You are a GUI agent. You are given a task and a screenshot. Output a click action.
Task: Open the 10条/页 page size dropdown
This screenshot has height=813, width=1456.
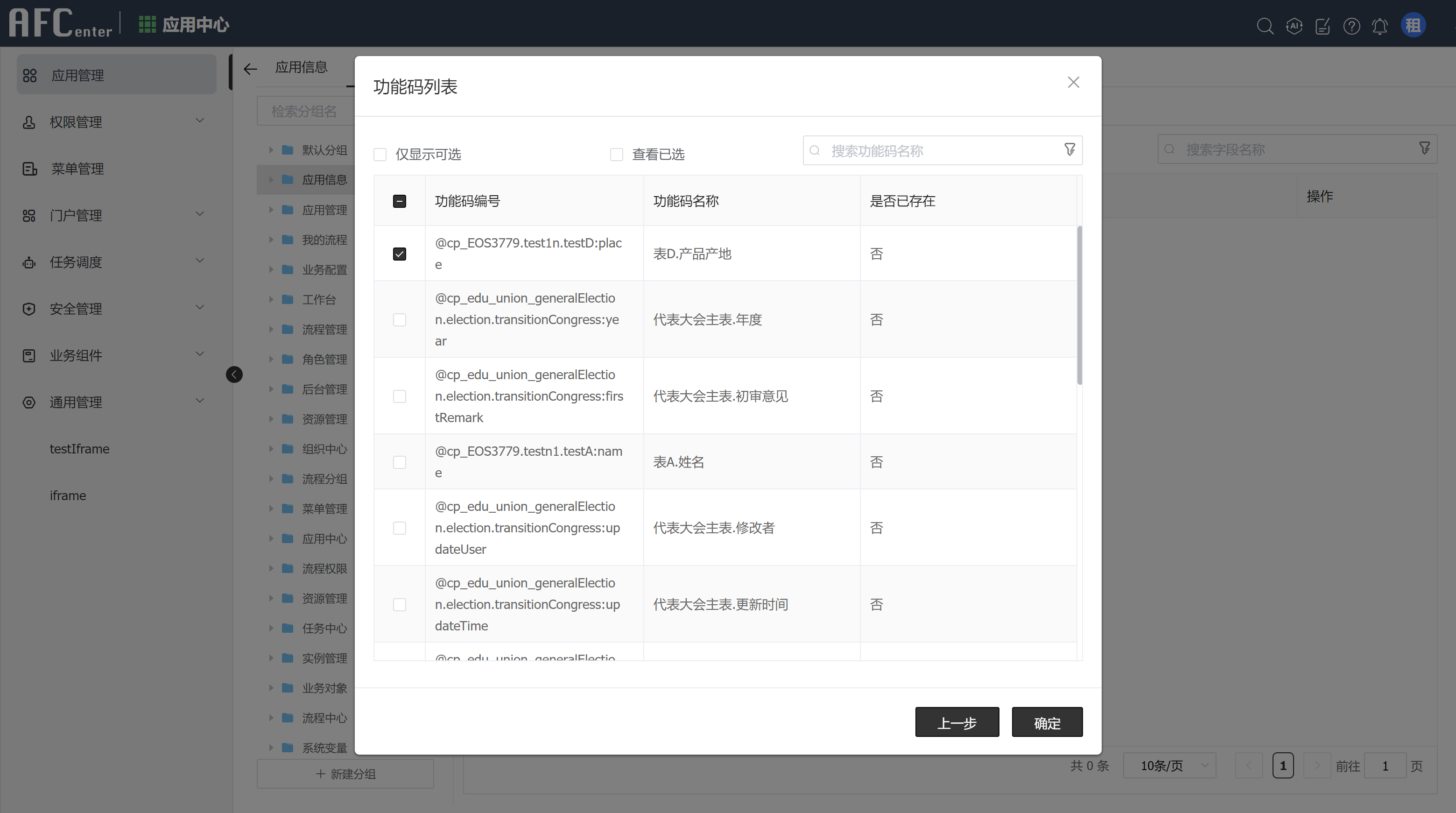coord(1169,765)
